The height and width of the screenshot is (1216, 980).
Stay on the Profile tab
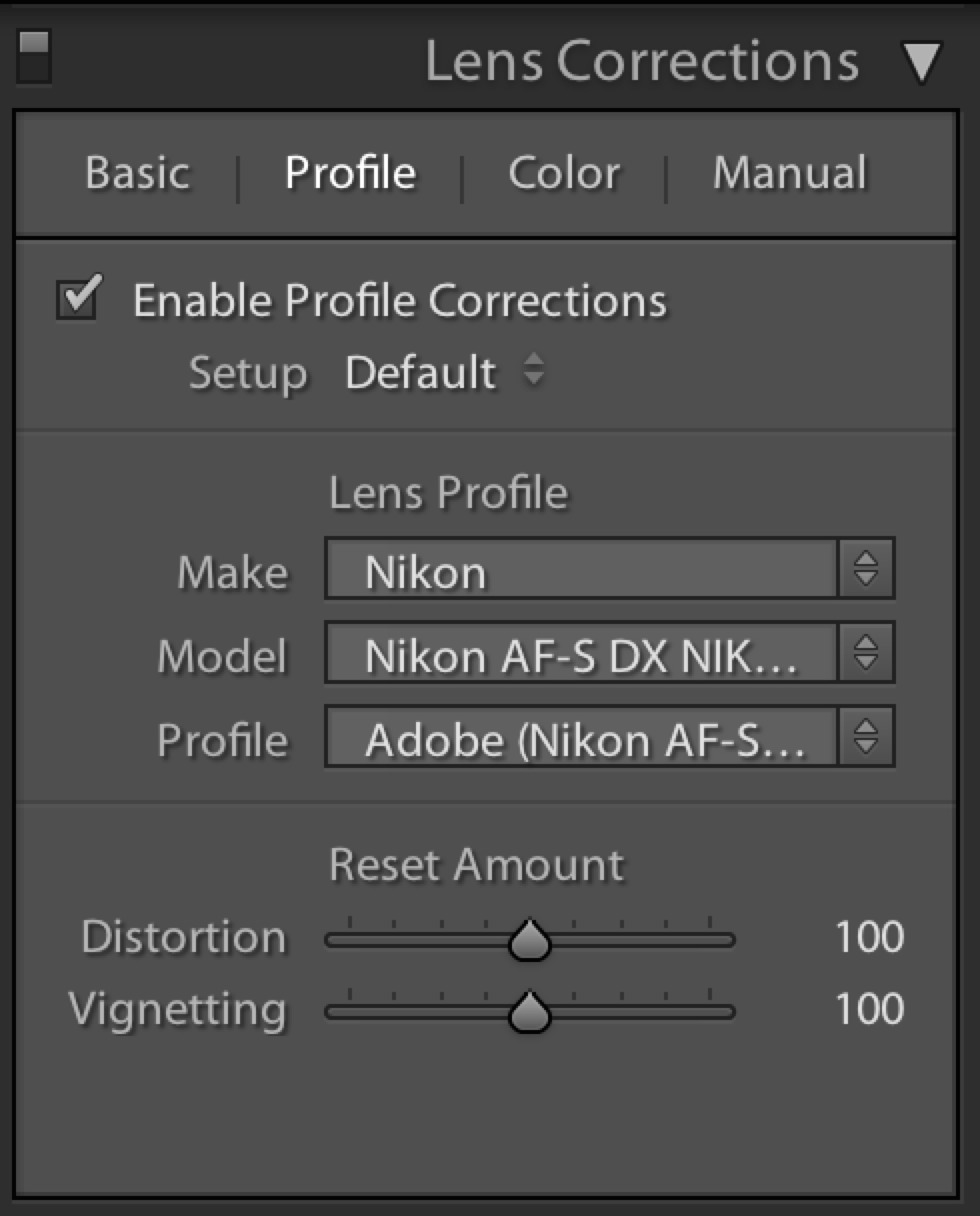click(350, 172)
